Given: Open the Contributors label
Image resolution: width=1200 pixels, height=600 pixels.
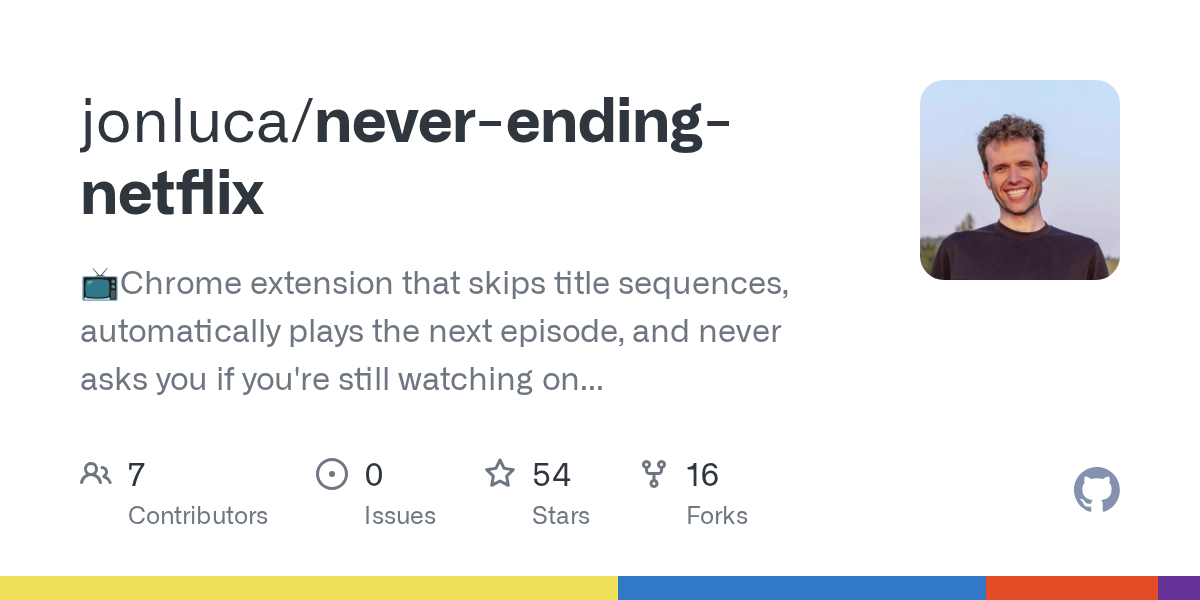Looking at the screenshot, I should tap(198, 516).
